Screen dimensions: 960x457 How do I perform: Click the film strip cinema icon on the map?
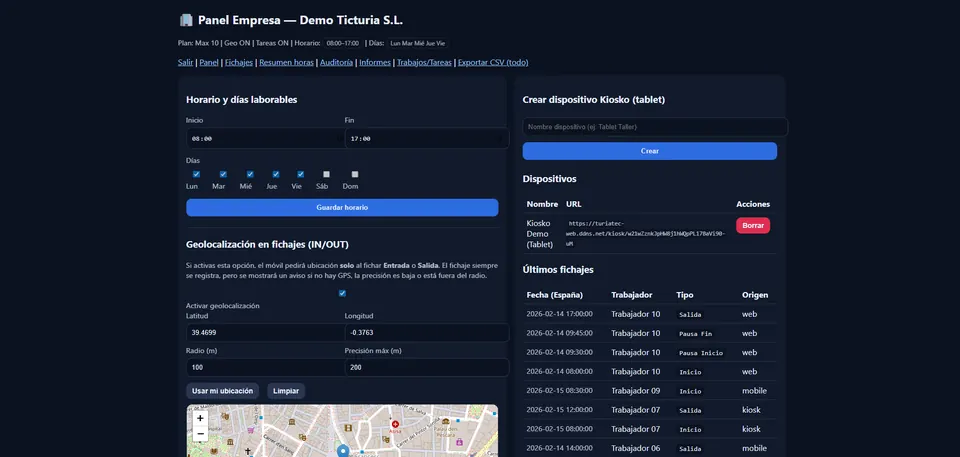(x=348, y=428)
